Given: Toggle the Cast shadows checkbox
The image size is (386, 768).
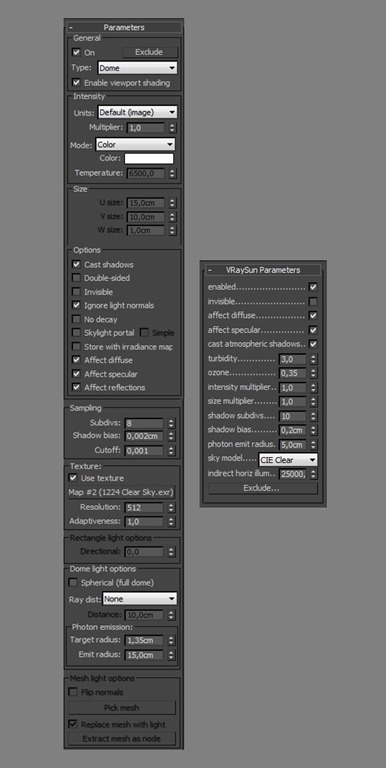Looking at the screenshot, I should [76, 264].
